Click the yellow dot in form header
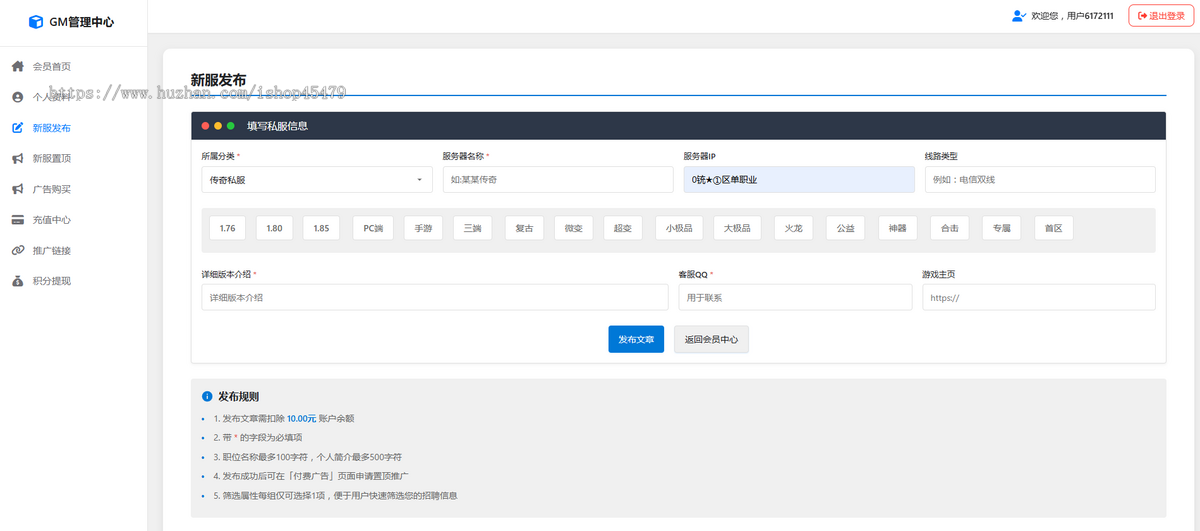Screen dimensions: 1200x531 (x=218, y=126)
